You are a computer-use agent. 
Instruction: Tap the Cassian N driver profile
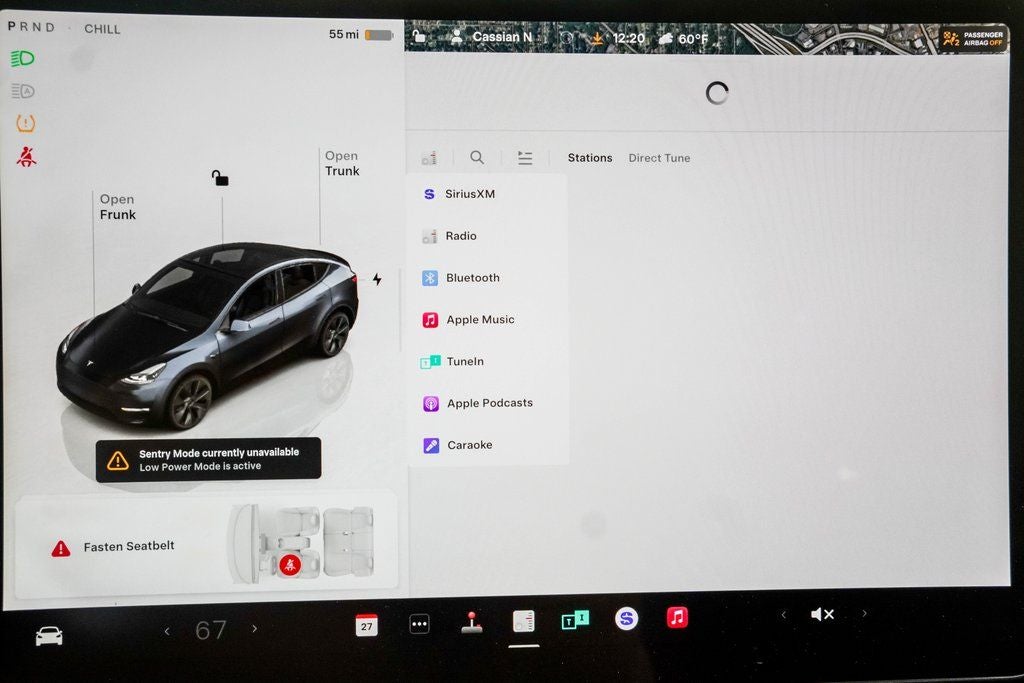[497, 36]
